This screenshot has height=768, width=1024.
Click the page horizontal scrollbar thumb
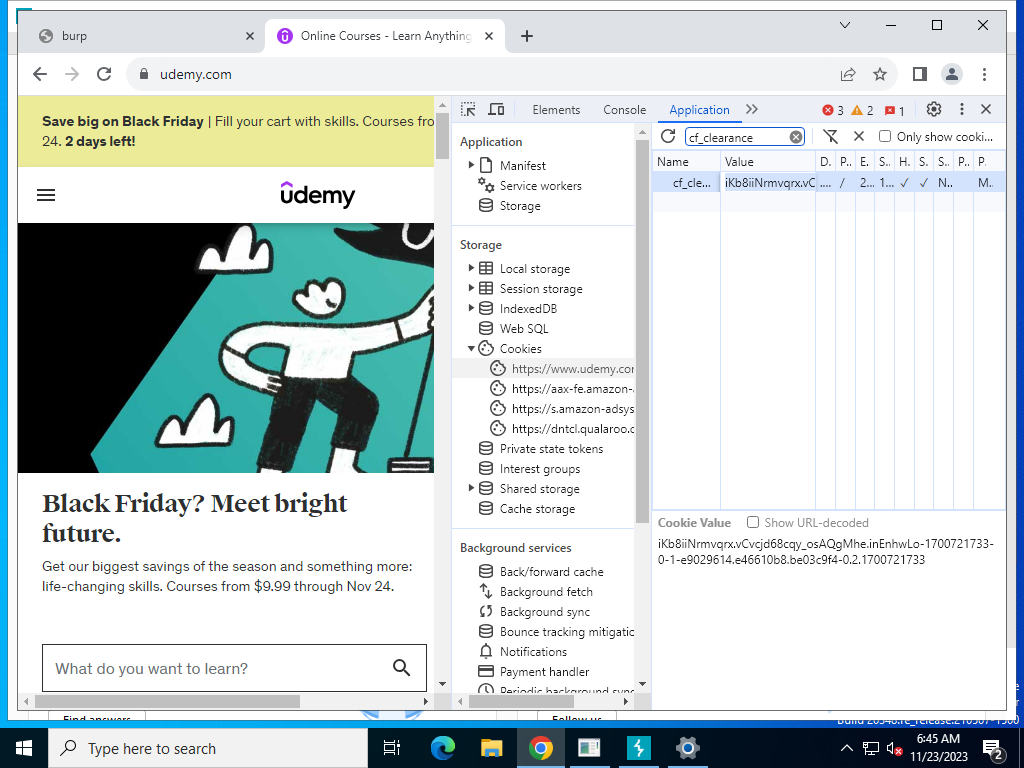tap(167, 701)
